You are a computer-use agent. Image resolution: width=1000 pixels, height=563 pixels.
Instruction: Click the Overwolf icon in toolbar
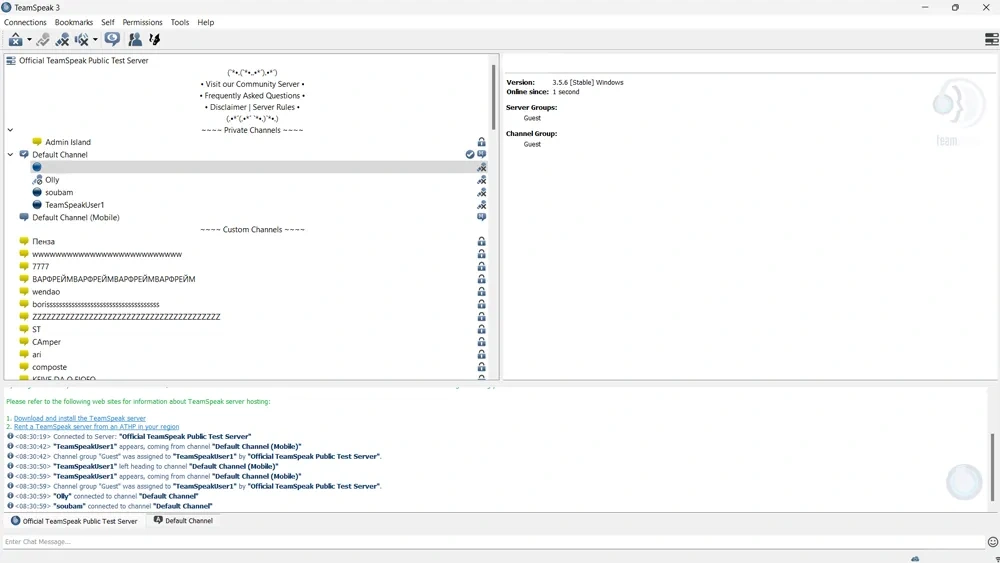154,40
